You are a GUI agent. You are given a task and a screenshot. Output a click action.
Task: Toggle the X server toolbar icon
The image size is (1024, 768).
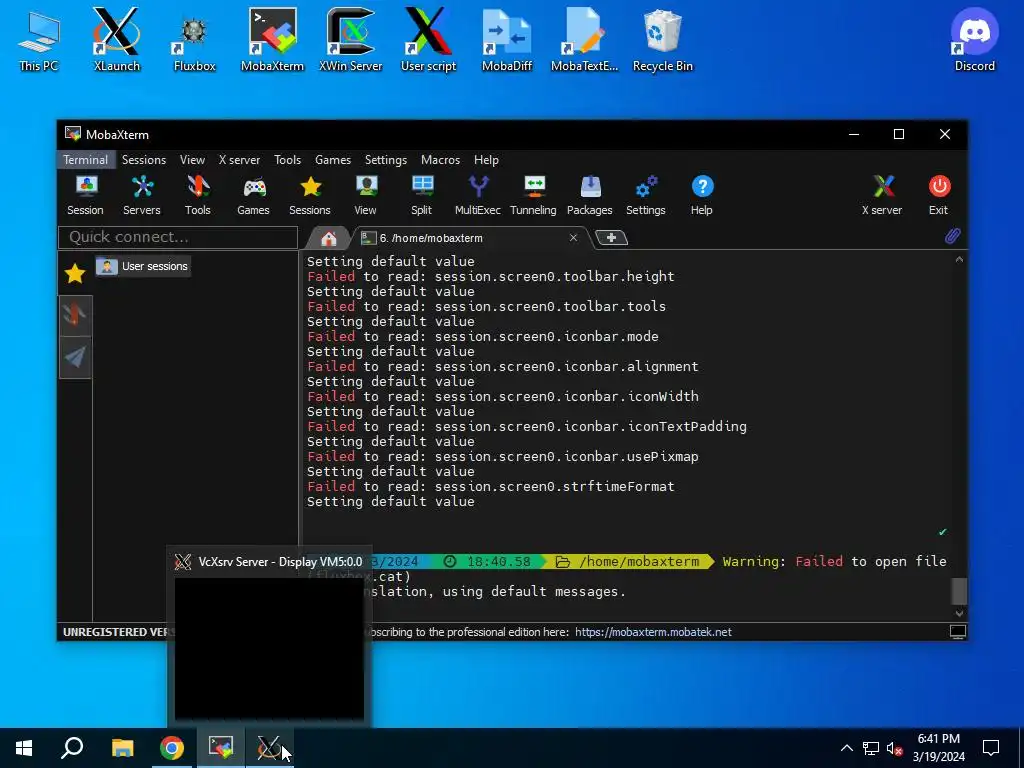[882, 195]
